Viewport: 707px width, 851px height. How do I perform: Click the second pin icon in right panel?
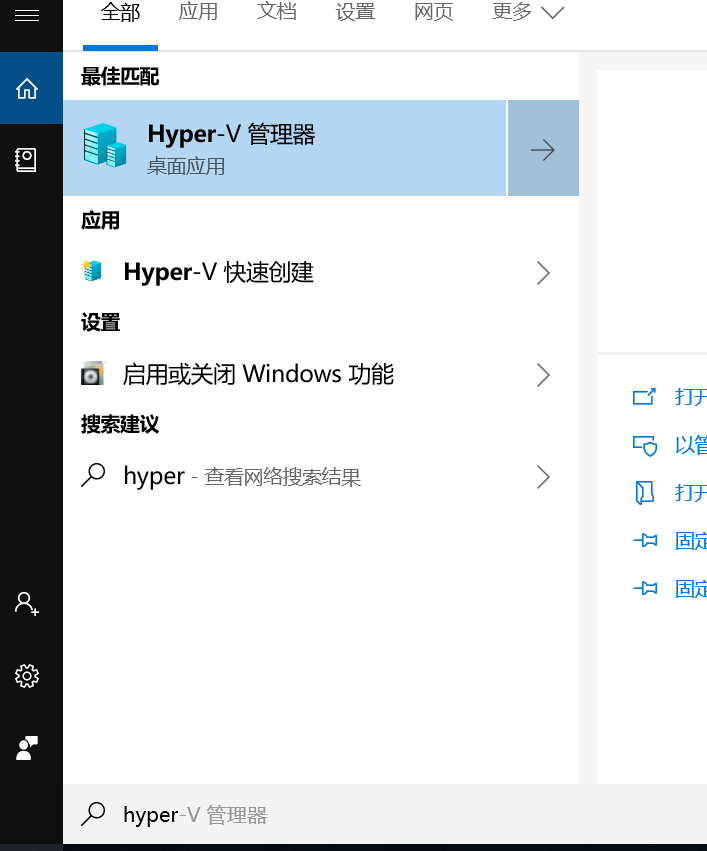645,588
